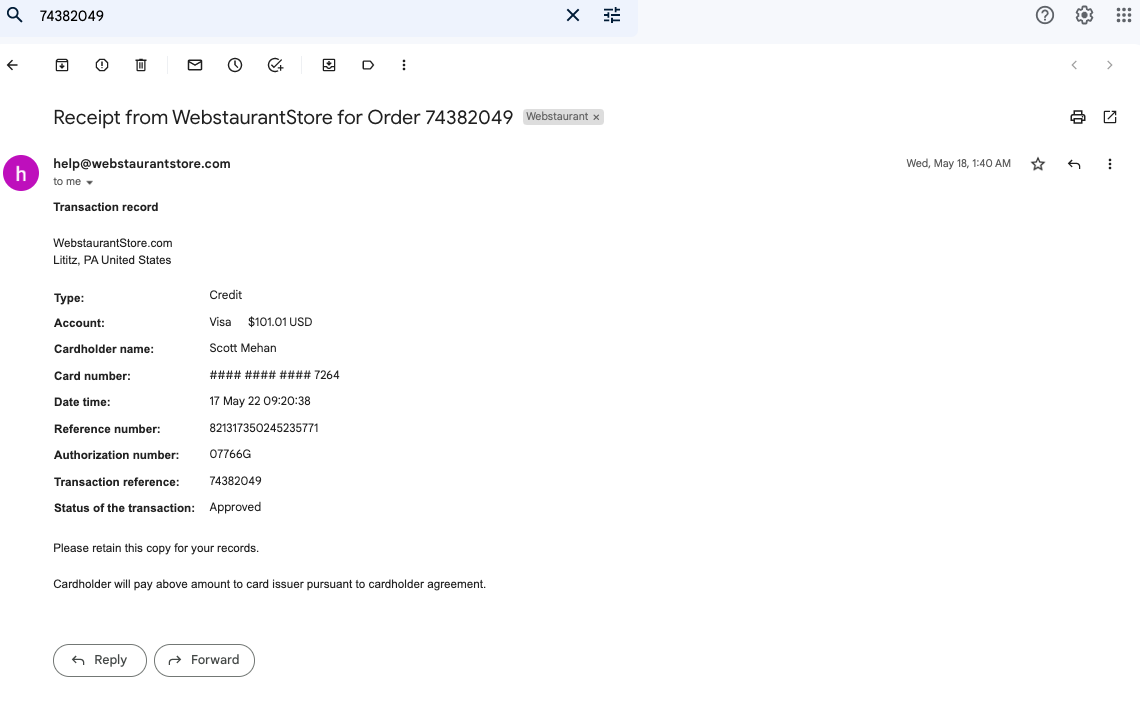Clear the search query 74382049
The image size is (1140, 724).
tap(573, 15)
